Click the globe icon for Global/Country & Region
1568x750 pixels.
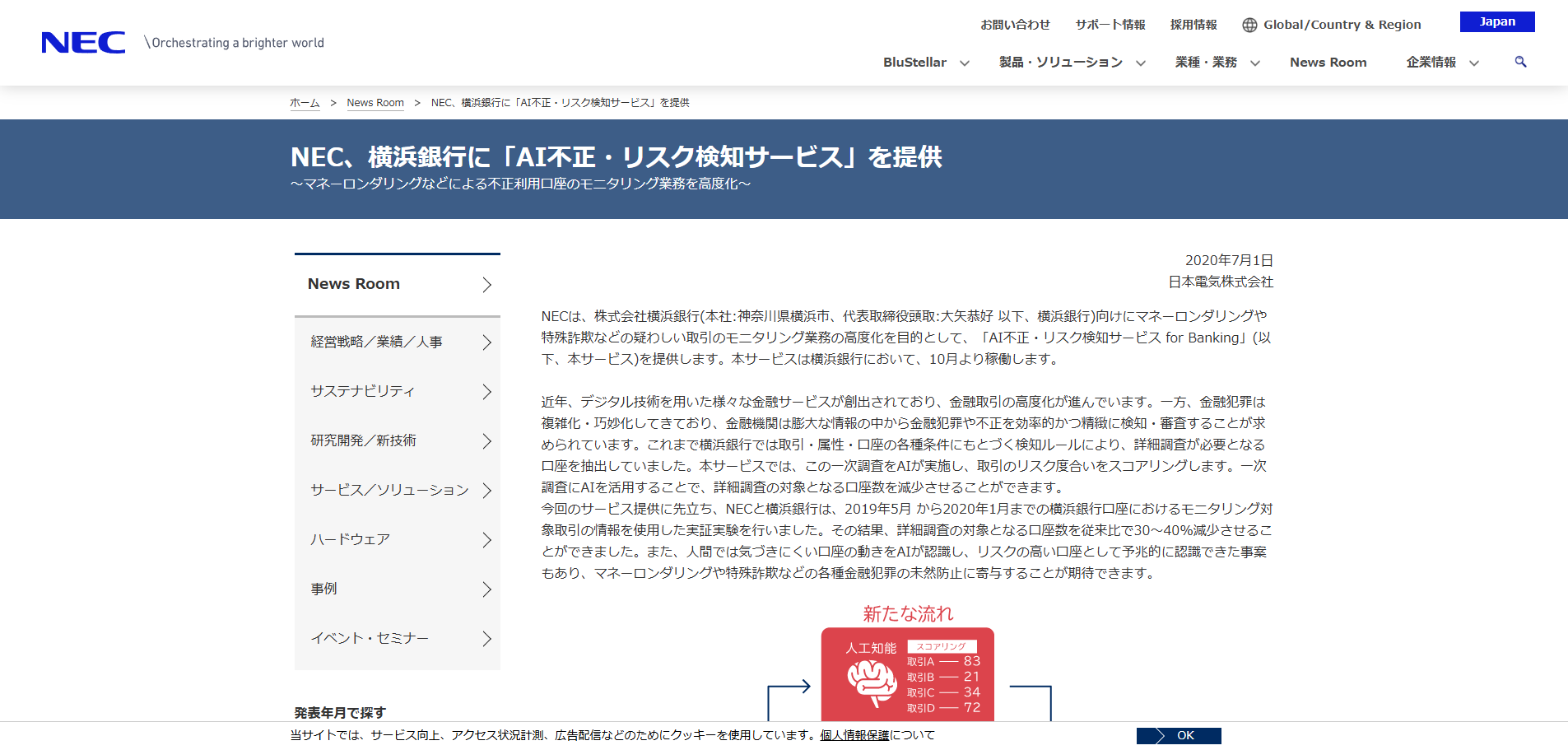coord(1249,25)
